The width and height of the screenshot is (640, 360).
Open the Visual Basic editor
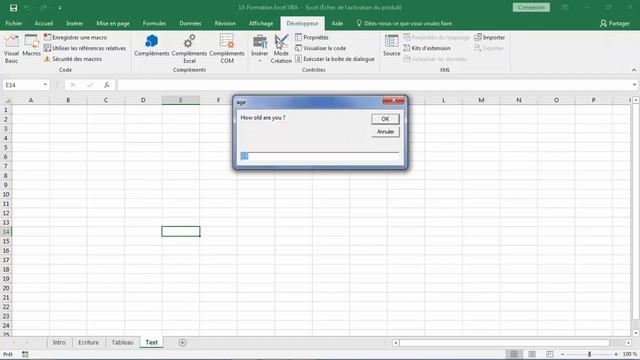11,49
